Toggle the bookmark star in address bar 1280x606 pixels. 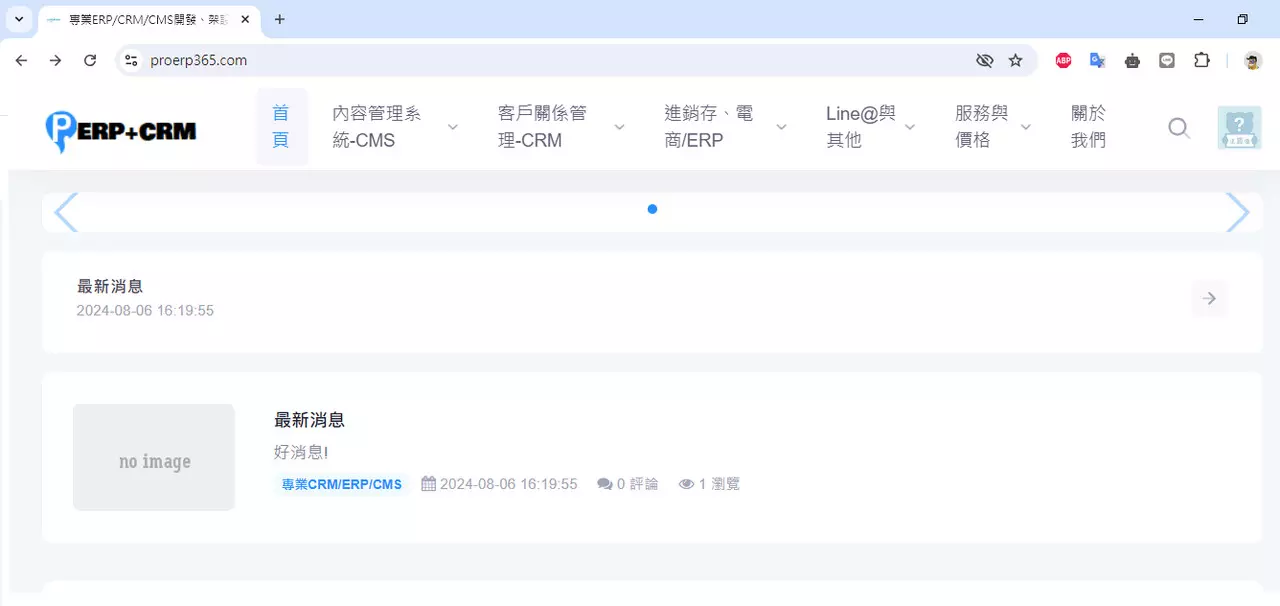pos(1017,60)
